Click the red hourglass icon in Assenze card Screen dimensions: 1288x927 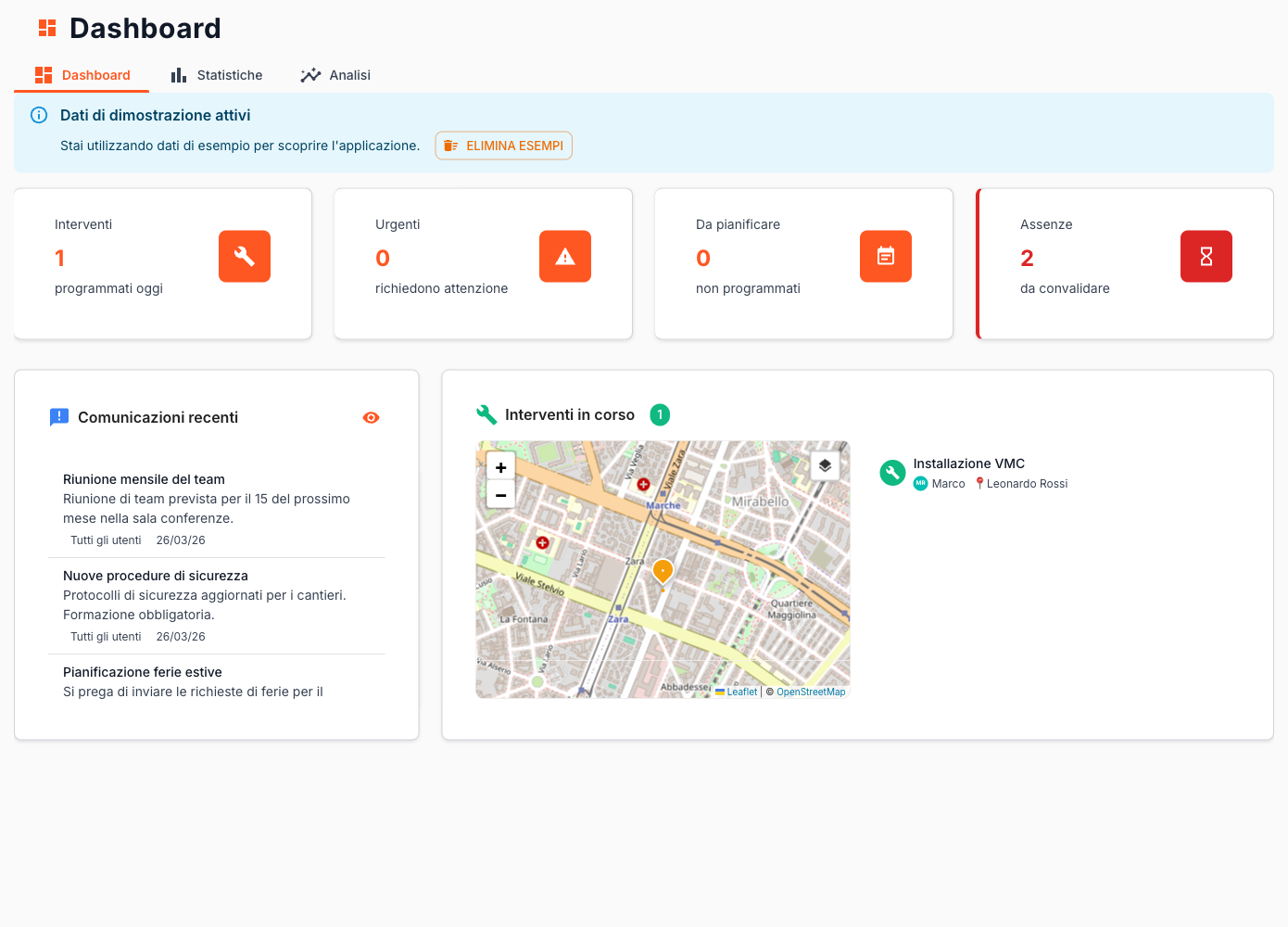pos(1206,257)
